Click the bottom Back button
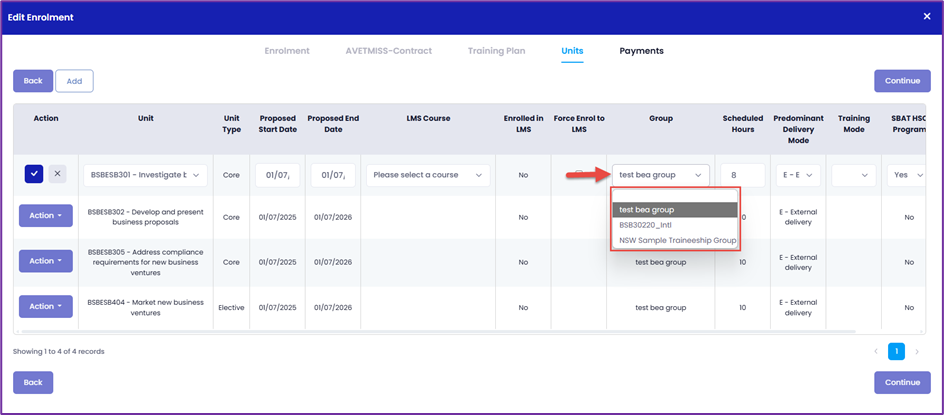Screen dimensions: 944x415 (33, 382)
